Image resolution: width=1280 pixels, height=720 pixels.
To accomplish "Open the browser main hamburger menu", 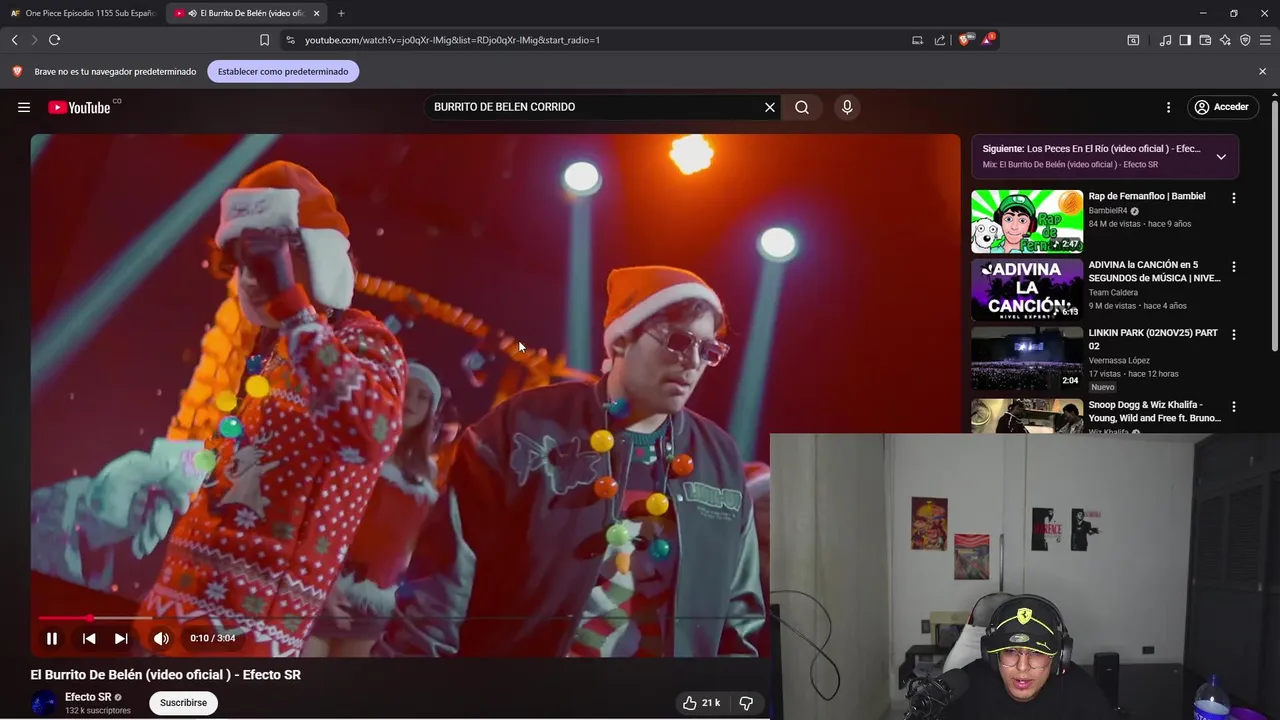I will pyautogui.click(x=1266, y=40).
